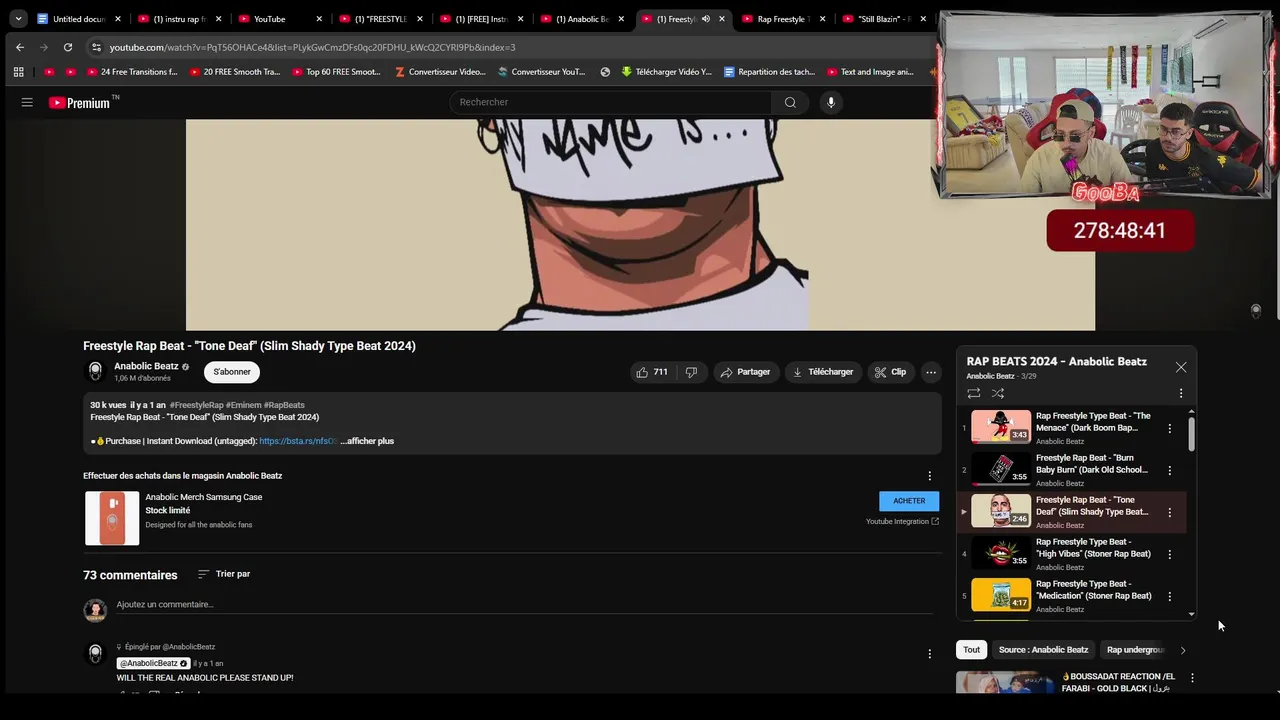Screen dimensions: 1280x720
Task: Start voice search with microphone icon
Action: coord(830,102)
